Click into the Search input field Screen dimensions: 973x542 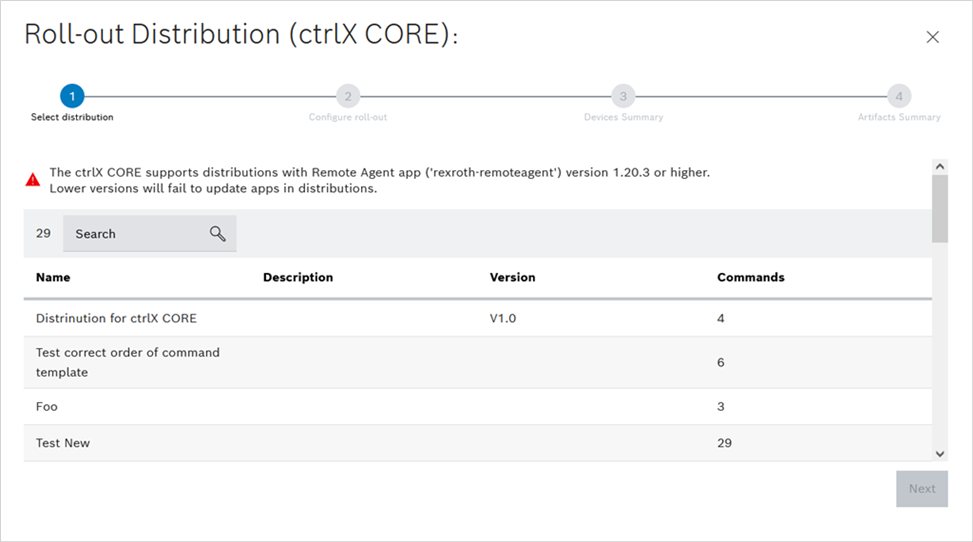[135, 234]
